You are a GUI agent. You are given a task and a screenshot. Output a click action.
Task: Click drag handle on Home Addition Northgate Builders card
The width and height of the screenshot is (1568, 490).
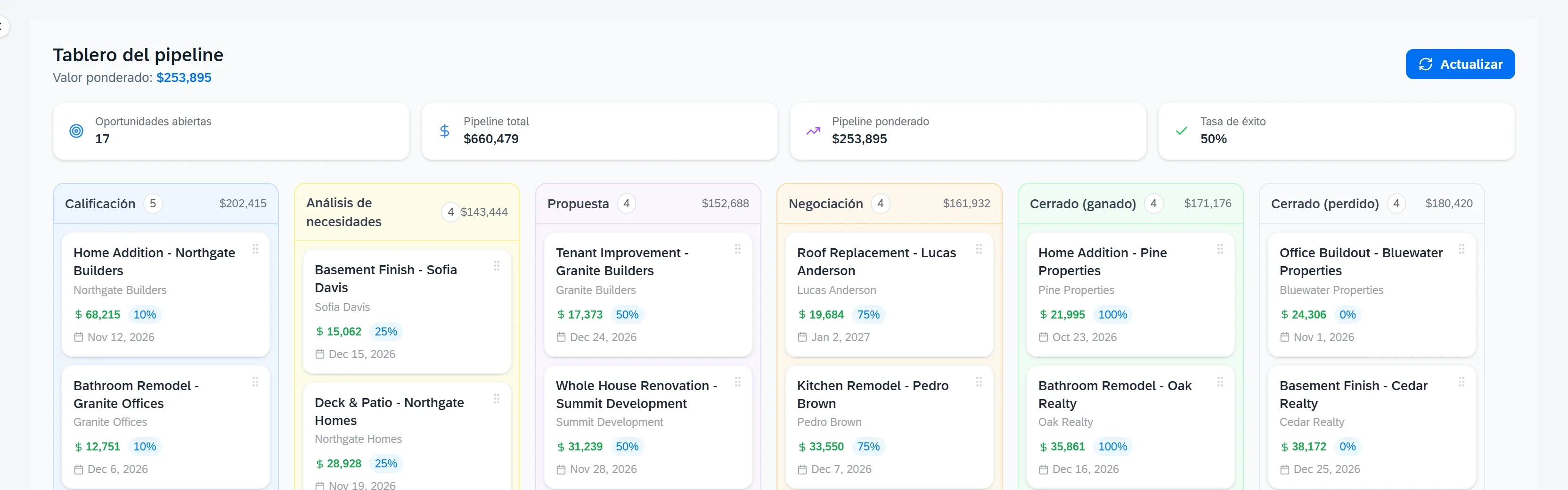[x=255, y=249]
